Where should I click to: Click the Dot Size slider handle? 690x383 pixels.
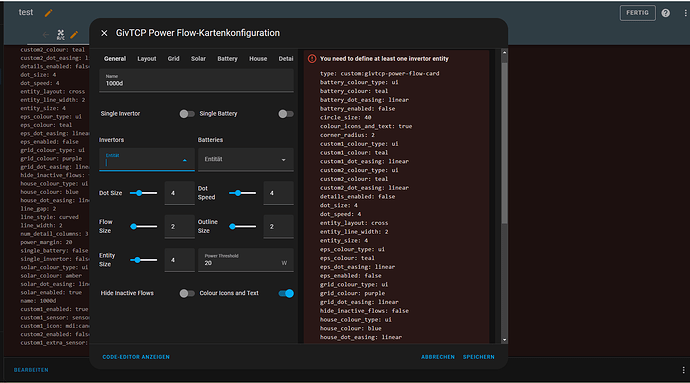tap(139, 193)
